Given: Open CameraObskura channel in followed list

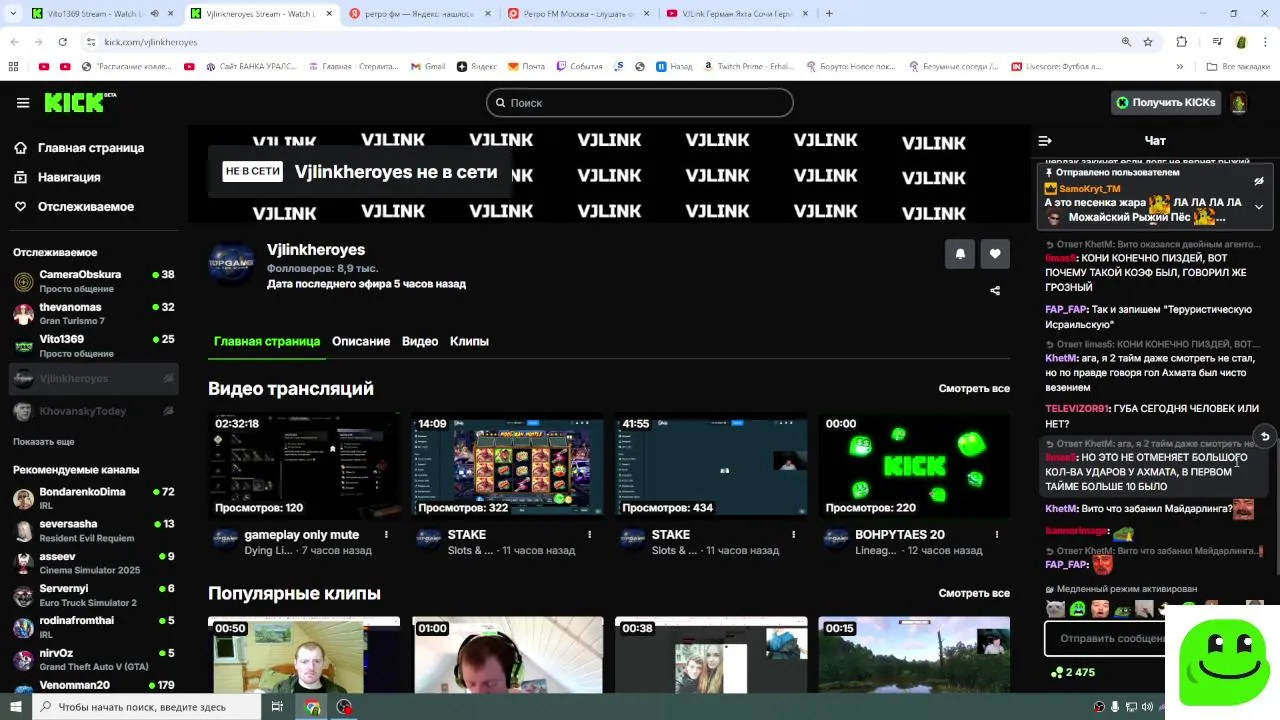Looking at the screenshot, I should 94,281.
